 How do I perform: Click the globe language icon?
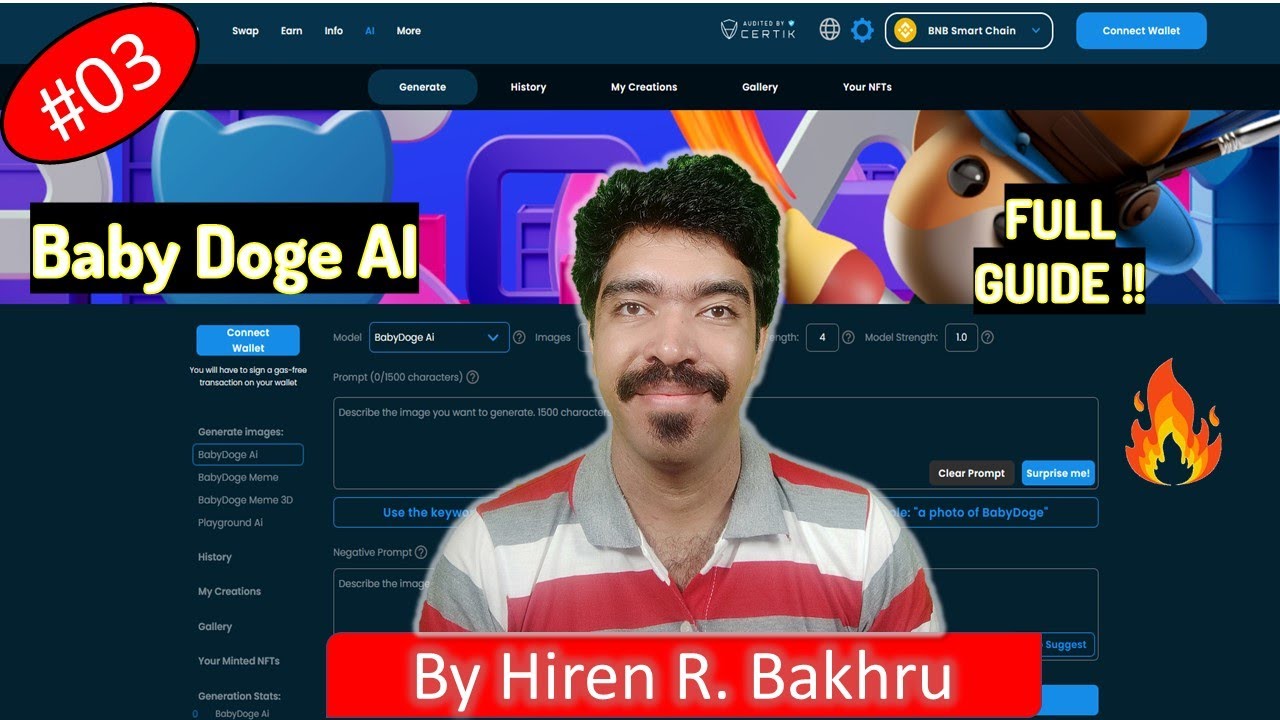click(829, 30)
